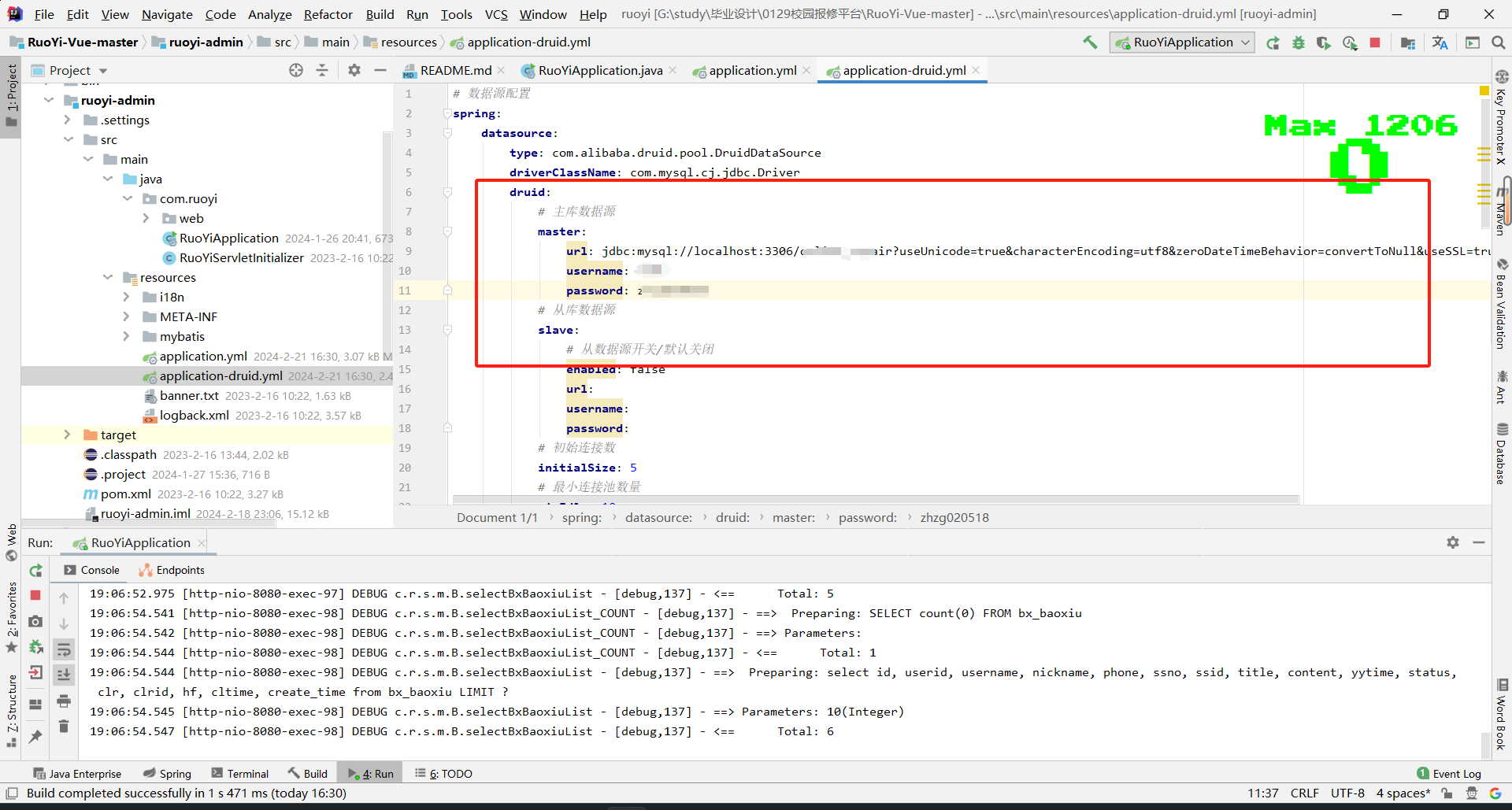Viewport: 1512px width, 810px height.
Task: Open Search Everywhere magnifier icon
Action: [x=1498, y=43]
